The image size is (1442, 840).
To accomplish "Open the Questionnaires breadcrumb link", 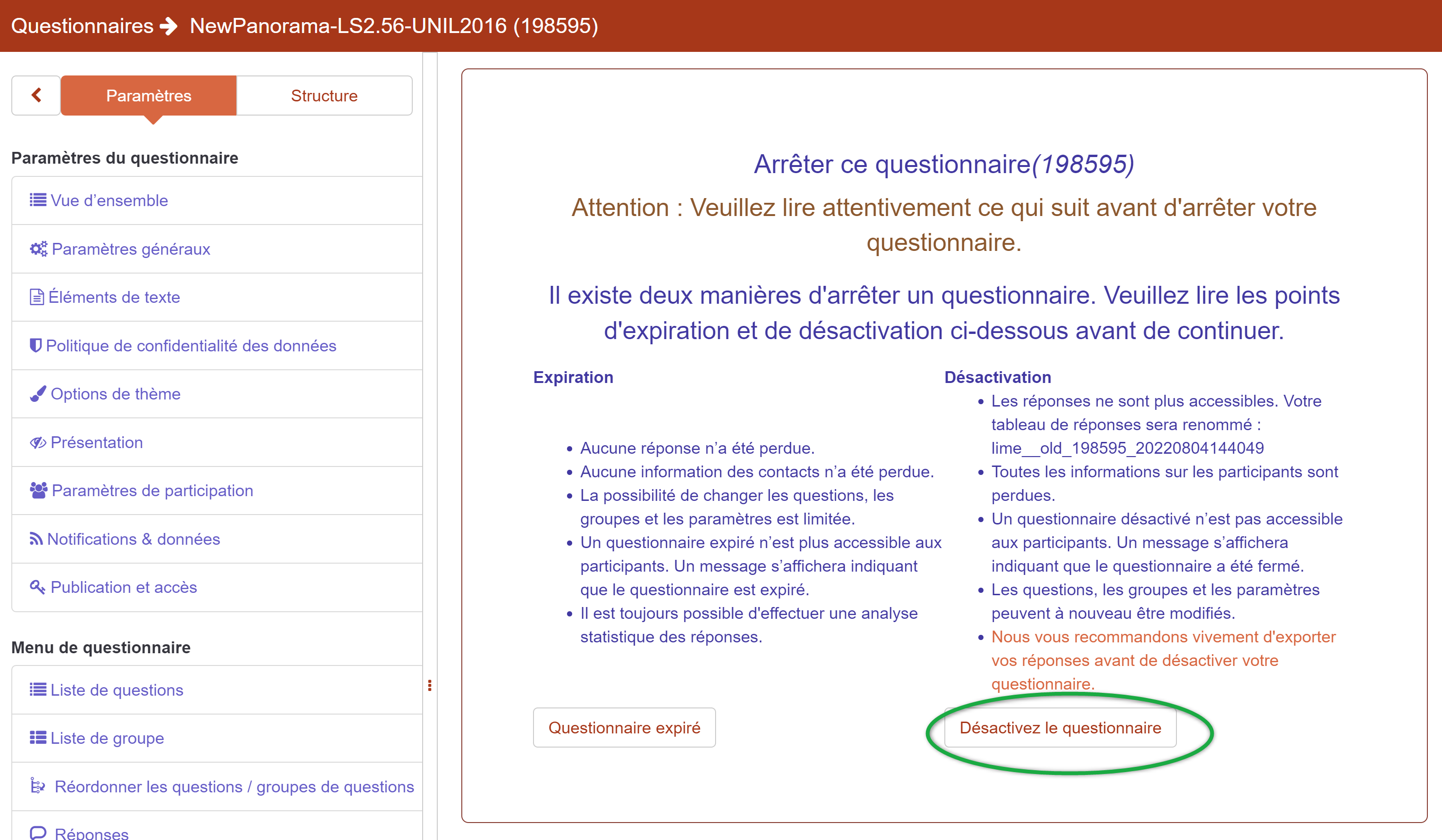I will point(82,26).
